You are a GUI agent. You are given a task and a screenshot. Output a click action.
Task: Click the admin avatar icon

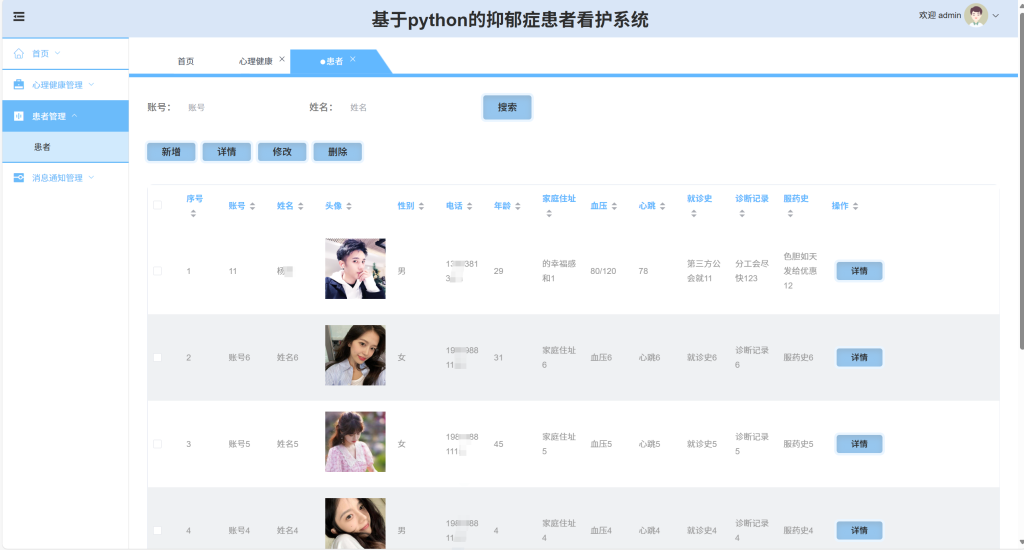pyautogui.click(x=976, y=15)
